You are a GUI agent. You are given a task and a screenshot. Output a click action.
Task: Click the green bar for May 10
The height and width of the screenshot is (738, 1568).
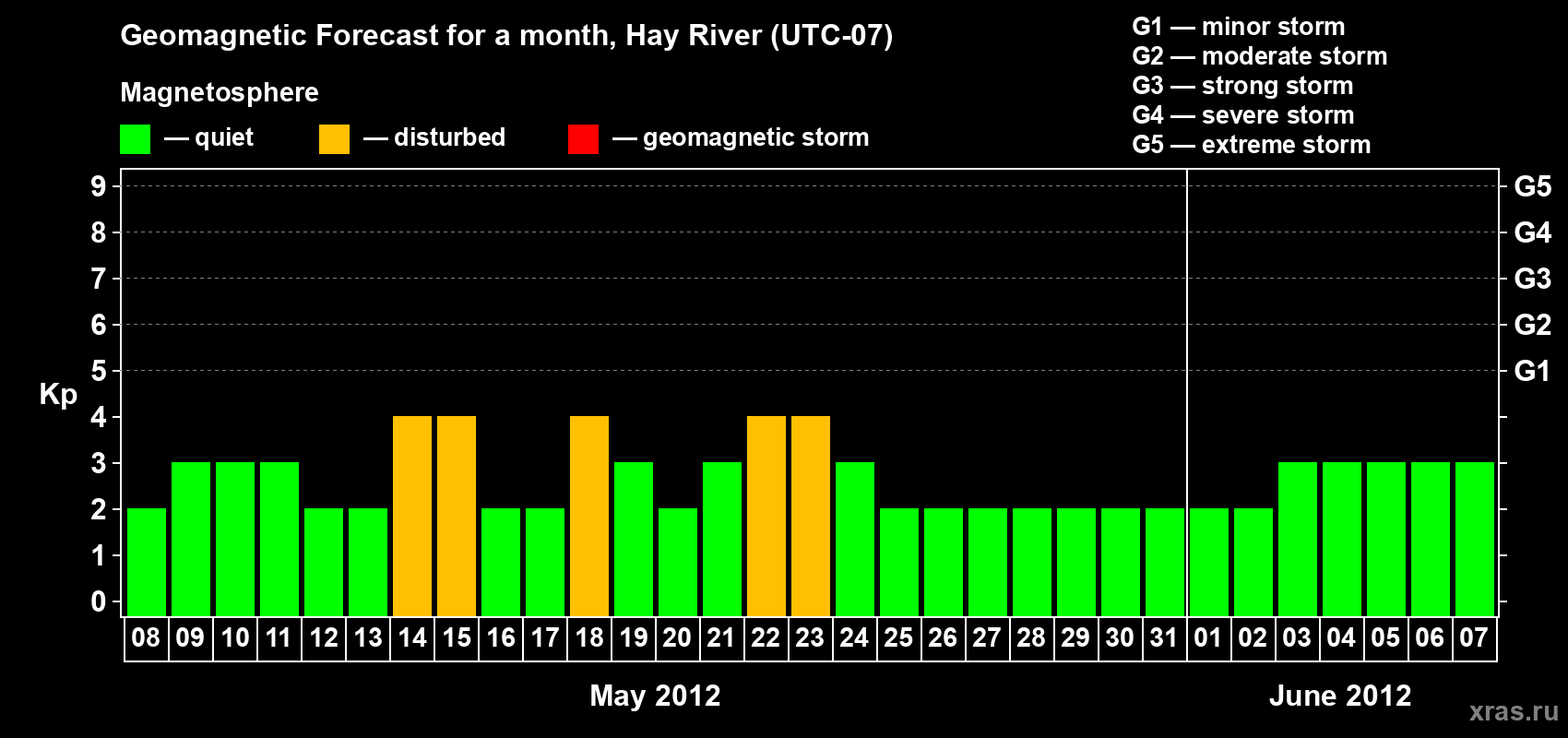235,540
